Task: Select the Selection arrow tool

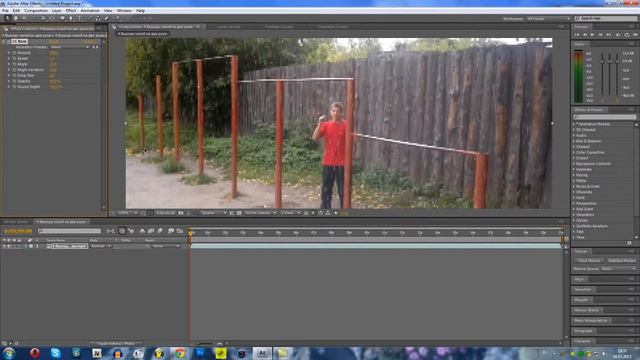Action: pos(7,18)
